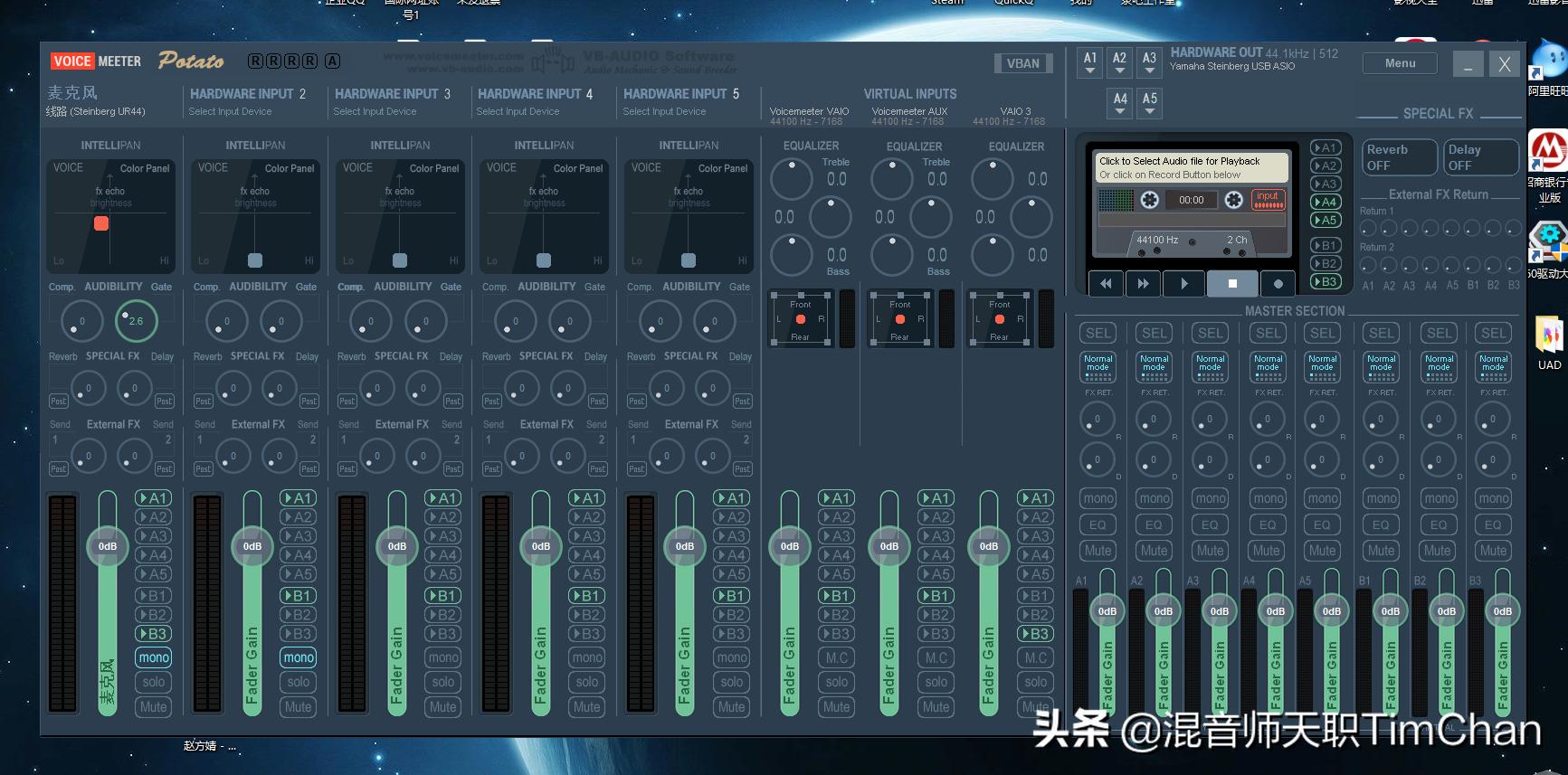Click microphone Comp knob
Viewport: 1568px width, 775px height.
coord(81,320)
